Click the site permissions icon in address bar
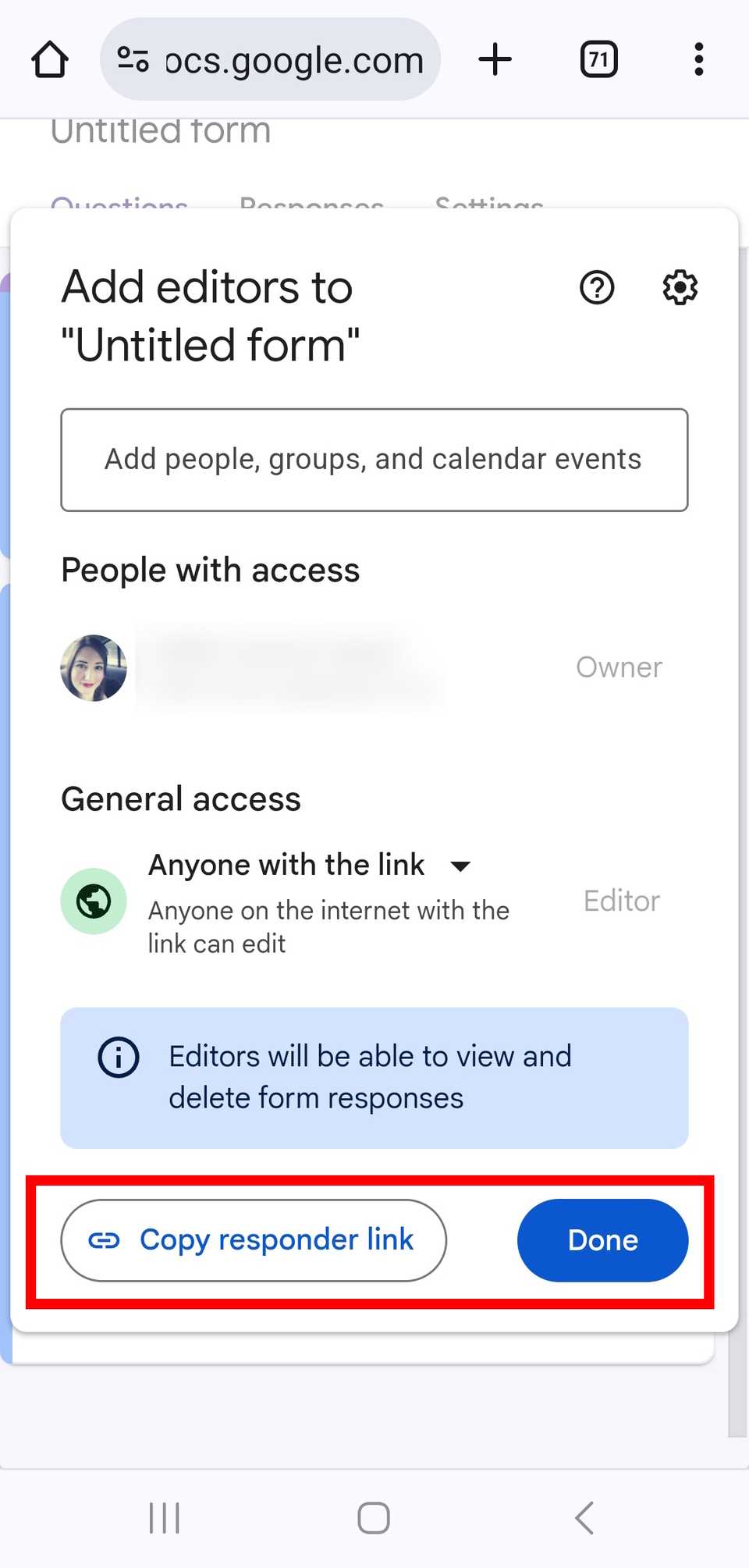This screenshot has height=1568, width=749. click(133, 59)
